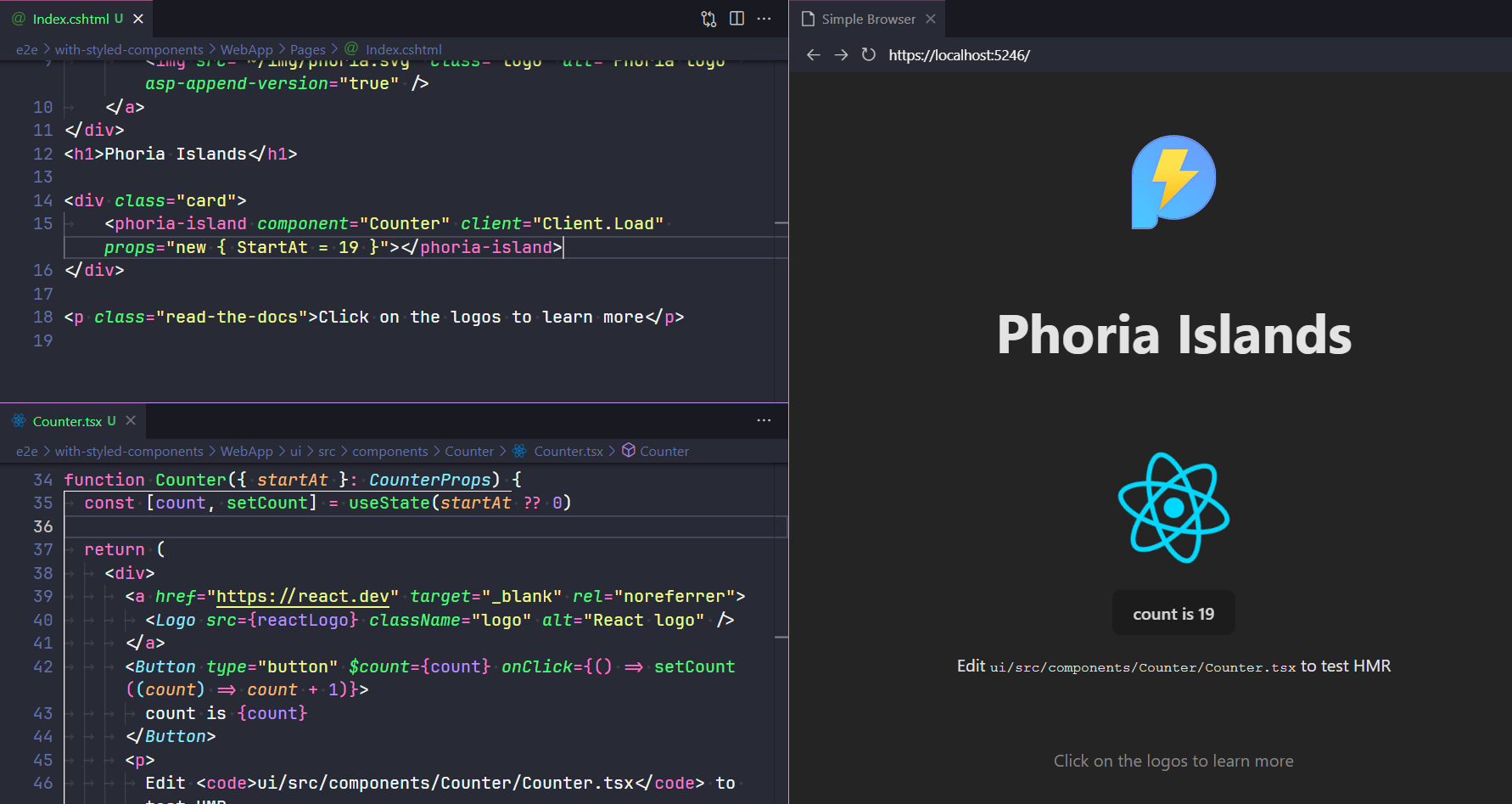Click line number 37 in Counter.tsx
The image size is (1512, 804).
(x=42, y=549)
